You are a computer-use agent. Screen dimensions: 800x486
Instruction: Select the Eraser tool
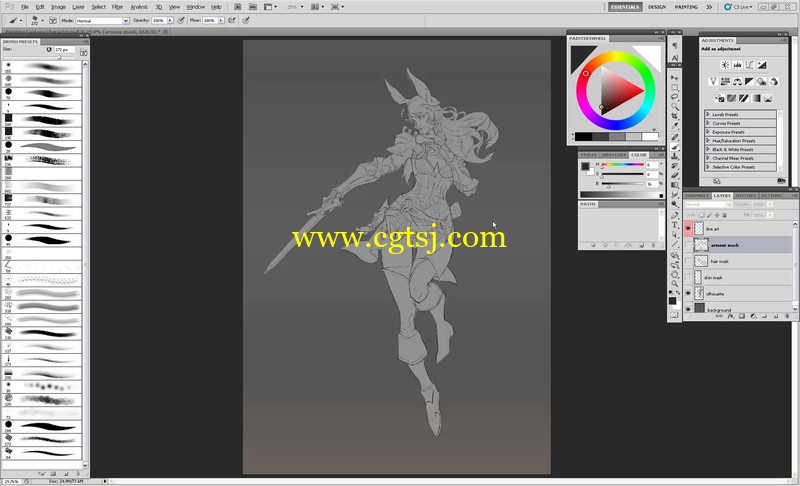point(674,175)
